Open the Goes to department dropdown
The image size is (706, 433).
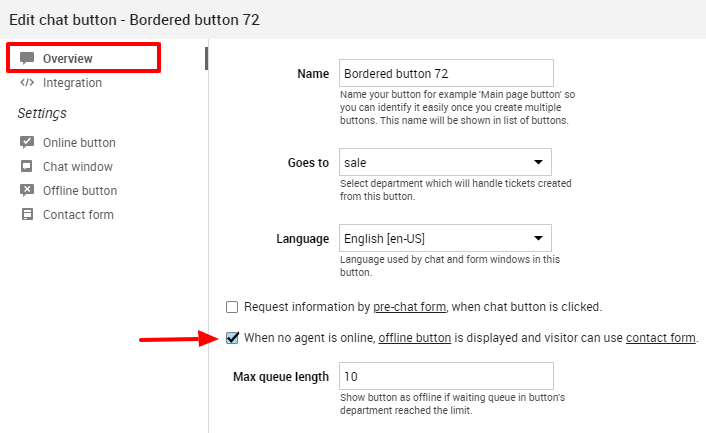tap(443, 161)
